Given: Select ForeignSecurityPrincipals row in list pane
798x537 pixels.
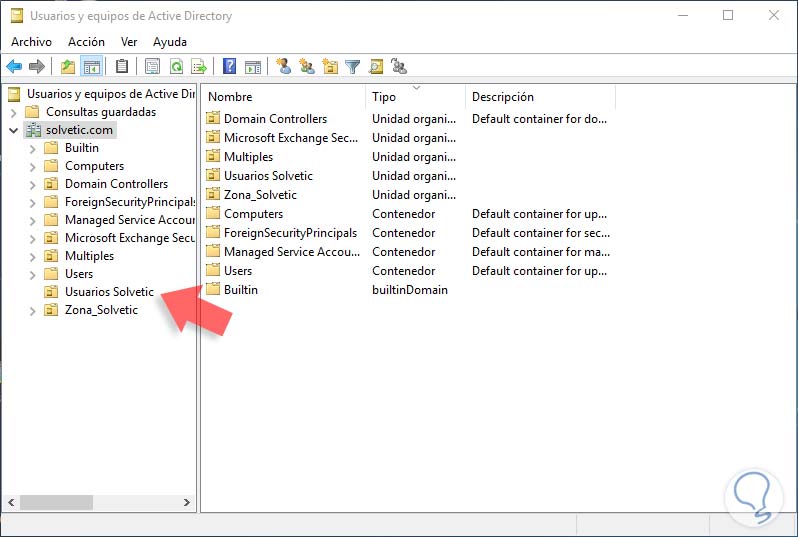Looking at the screenshot, I should click(290, 233).
